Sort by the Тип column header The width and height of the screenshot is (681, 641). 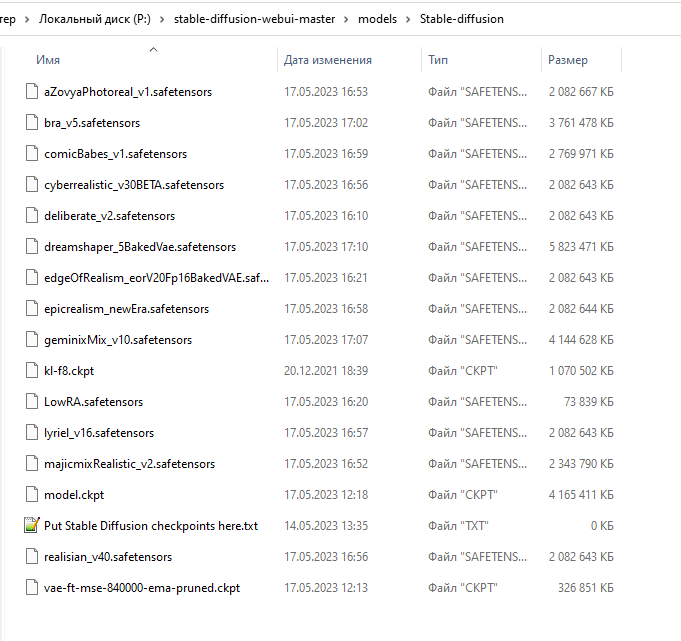[x=438, y=60]
